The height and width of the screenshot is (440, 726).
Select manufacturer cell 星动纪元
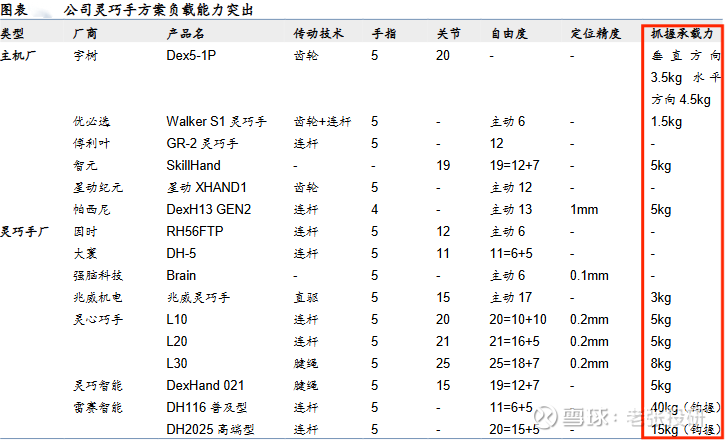[98, 188]
